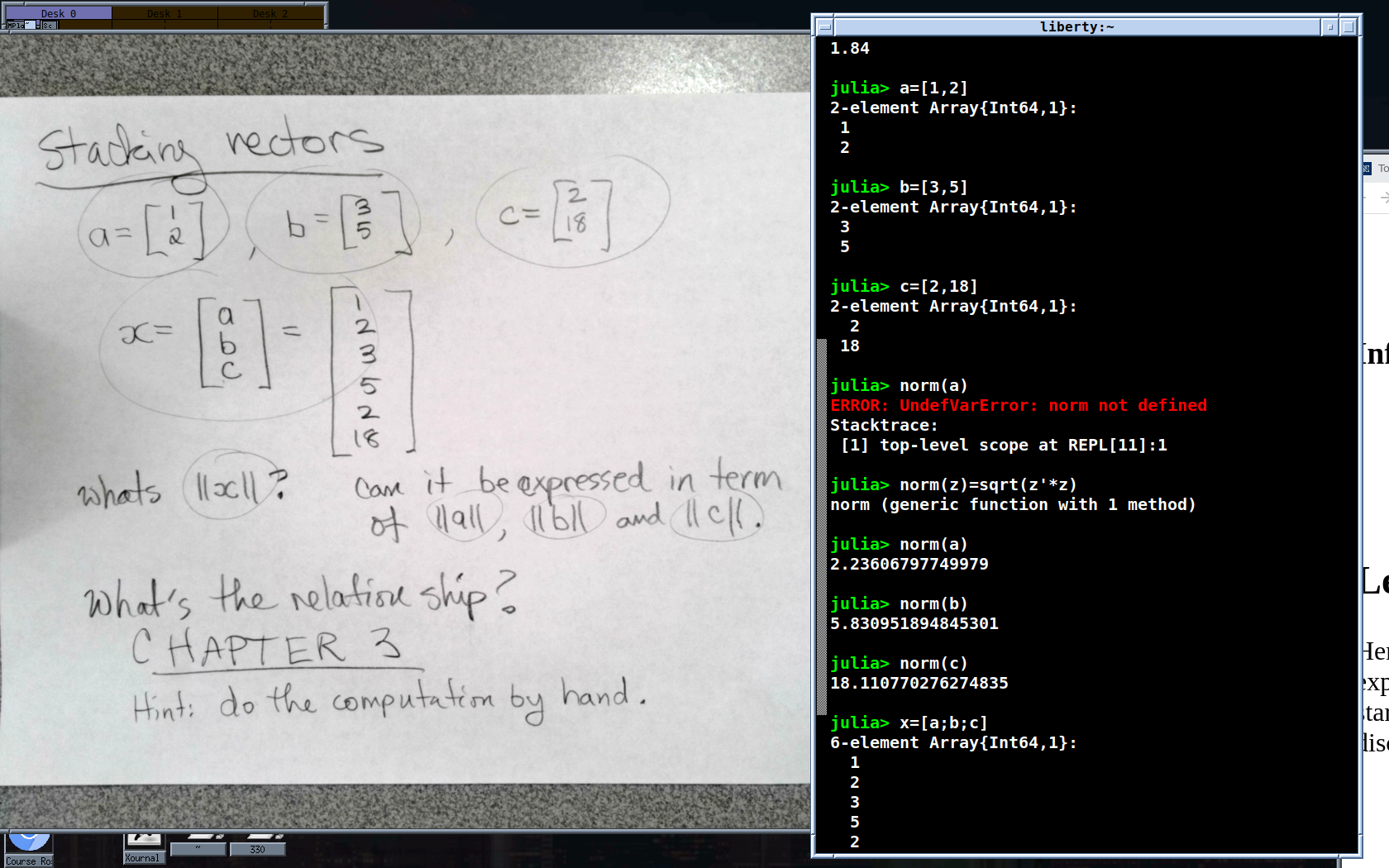Screen dimensions: 1389x868
Task: Maximize the liberty:~ terminal window
Action: point(1348,26)
